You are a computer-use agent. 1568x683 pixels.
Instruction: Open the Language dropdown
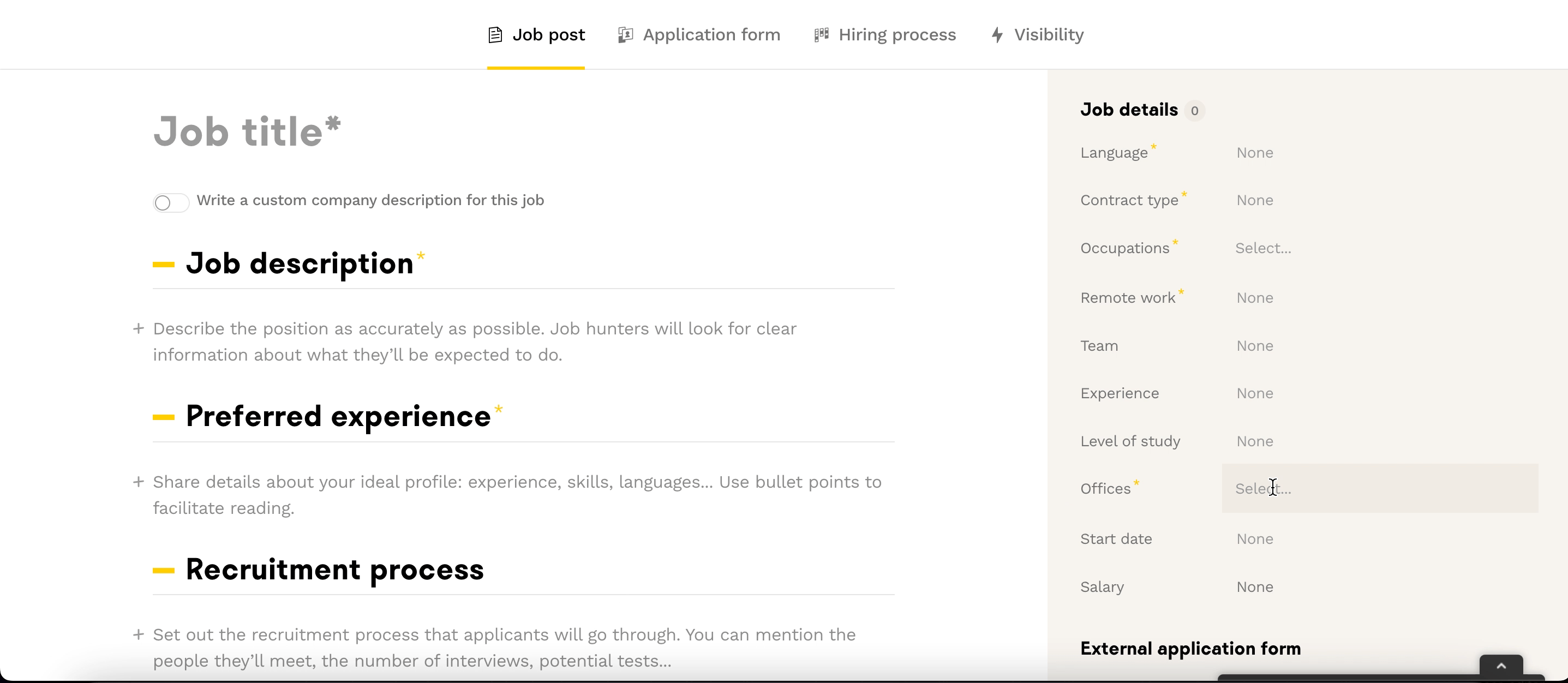1254,153
